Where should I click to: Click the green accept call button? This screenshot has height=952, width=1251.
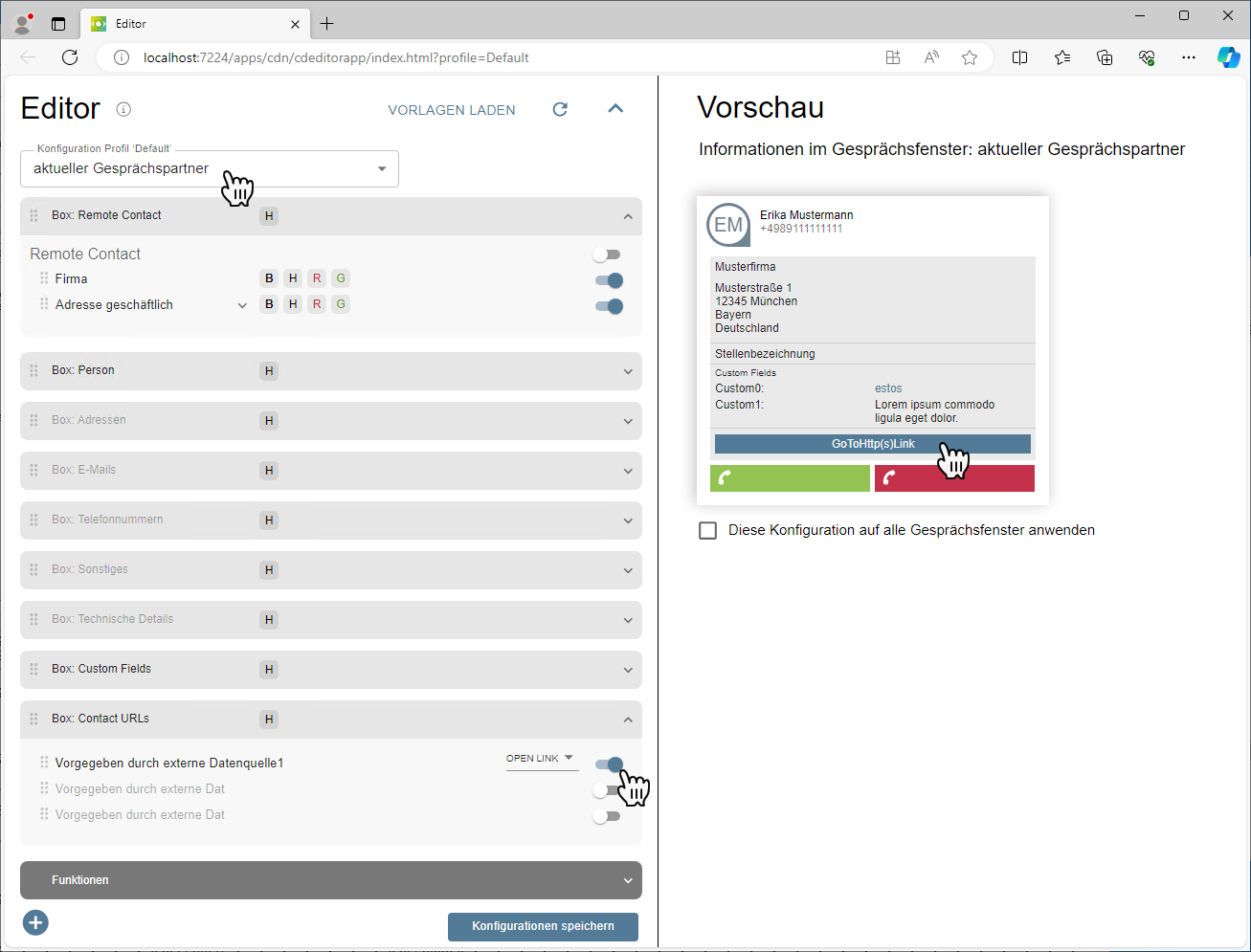pos(790,478)
